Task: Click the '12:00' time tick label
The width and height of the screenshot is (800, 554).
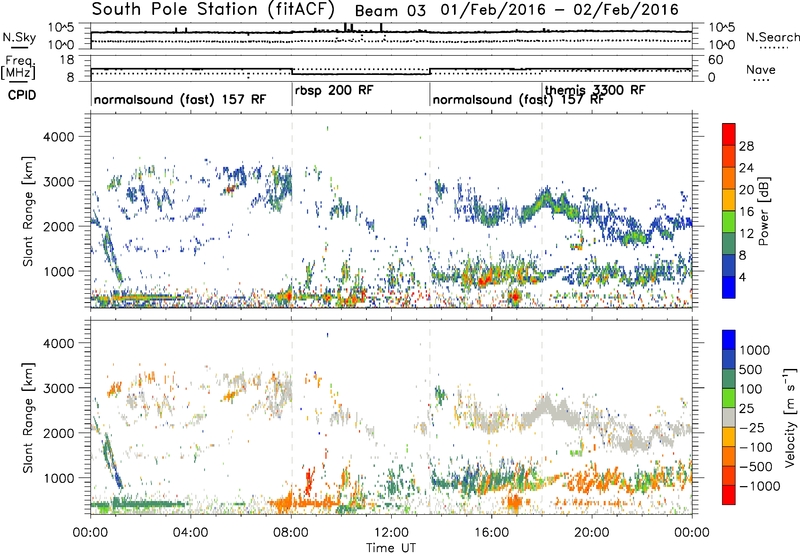Action: click(x=391, y=533)
